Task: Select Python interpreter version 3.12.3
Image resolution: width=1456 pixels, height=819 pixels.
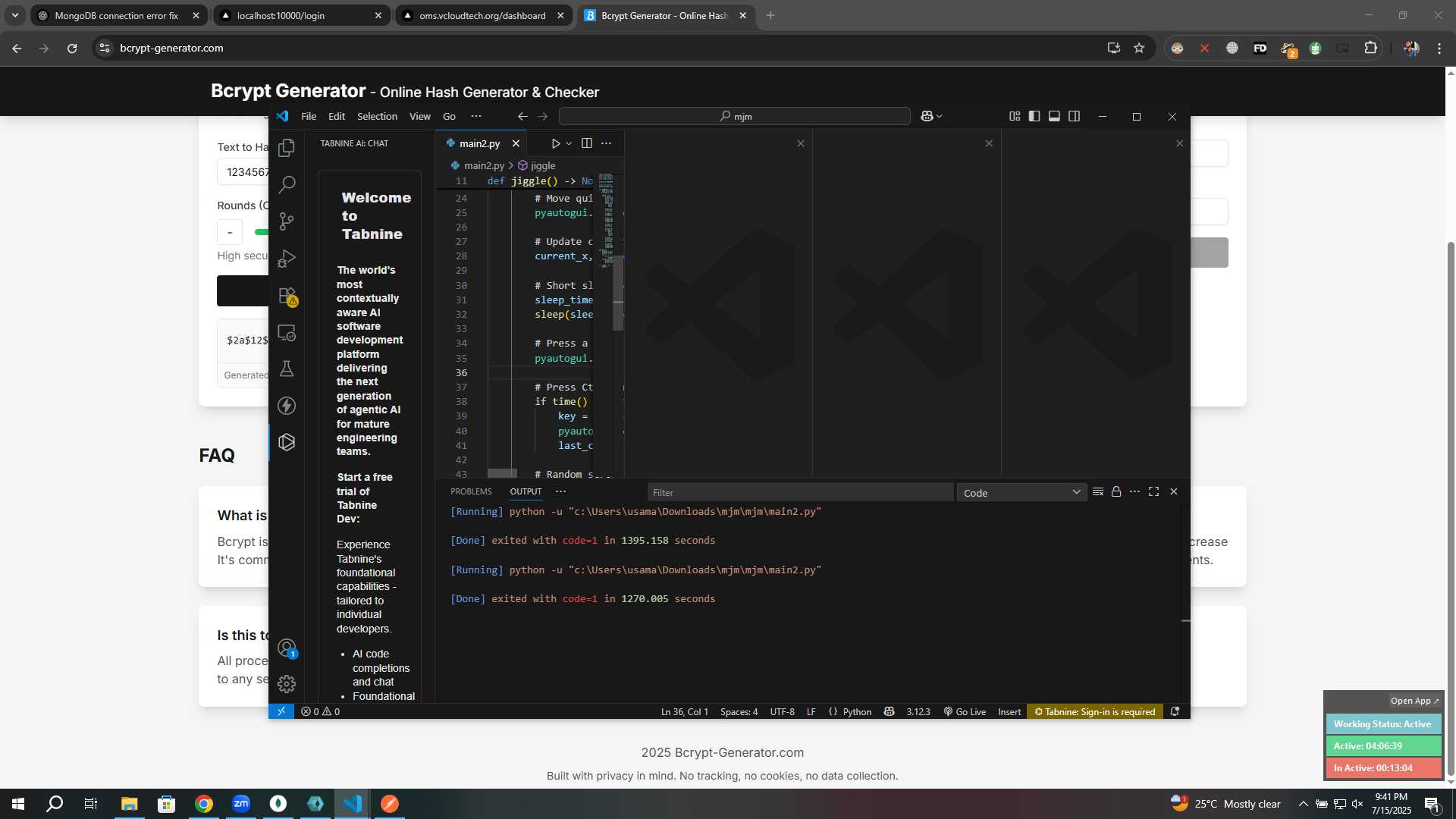Action: [x=918, y=711]
